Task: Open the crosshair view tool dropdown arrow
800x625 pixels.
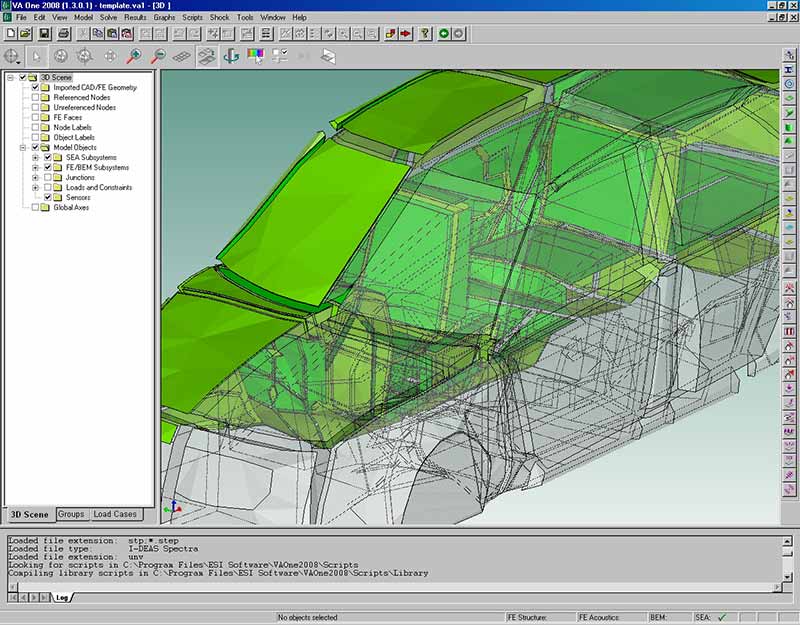Action: point(19,63)
